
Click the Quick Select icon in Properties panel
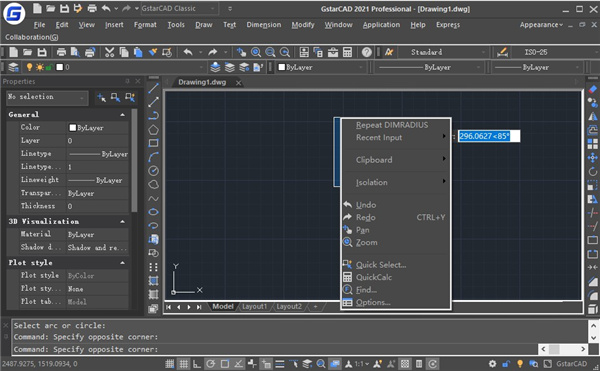click(130, 98)
